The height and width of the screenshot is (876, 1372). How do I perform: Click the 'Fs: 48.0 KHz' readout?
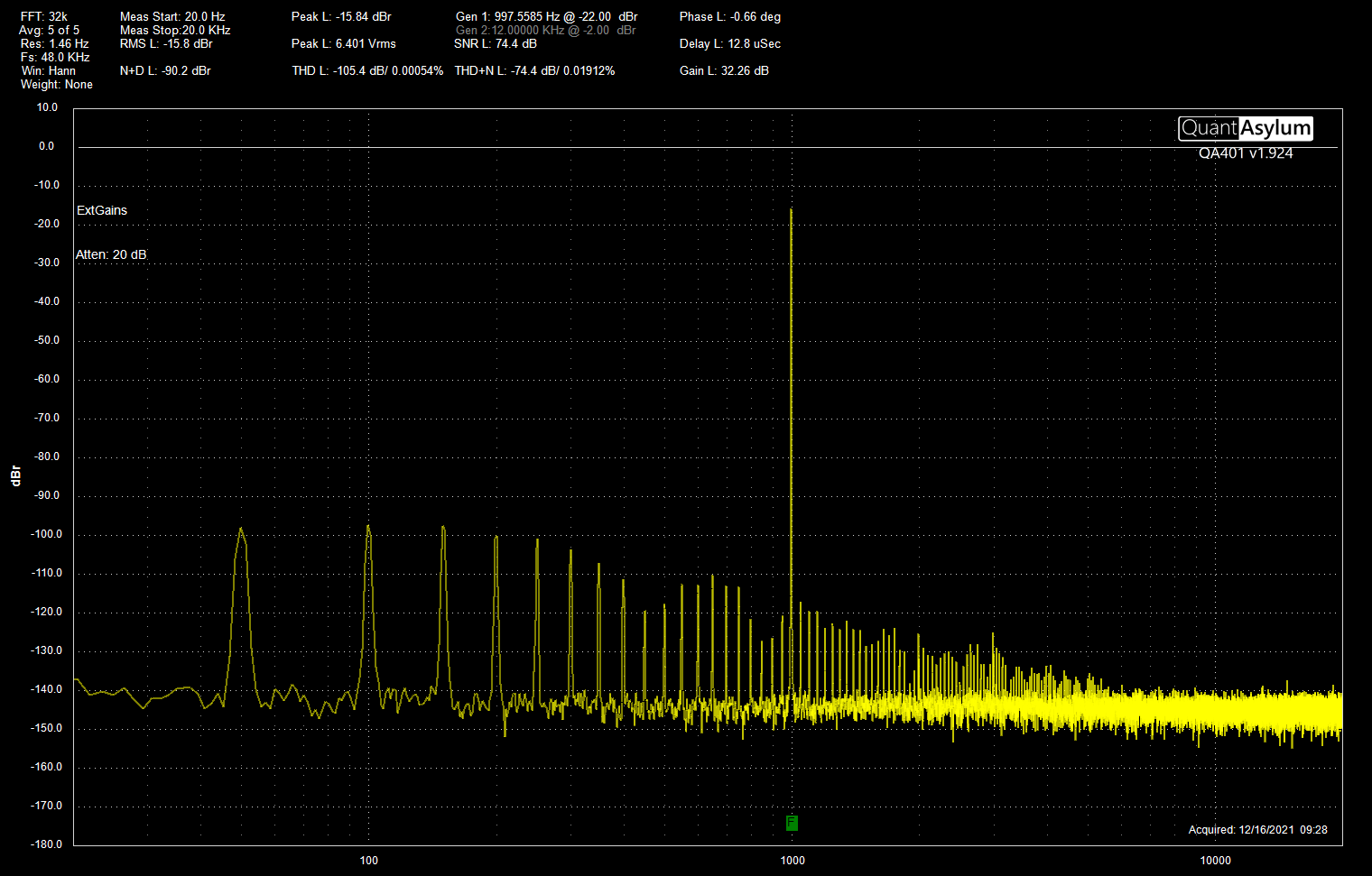pos(55,57)
